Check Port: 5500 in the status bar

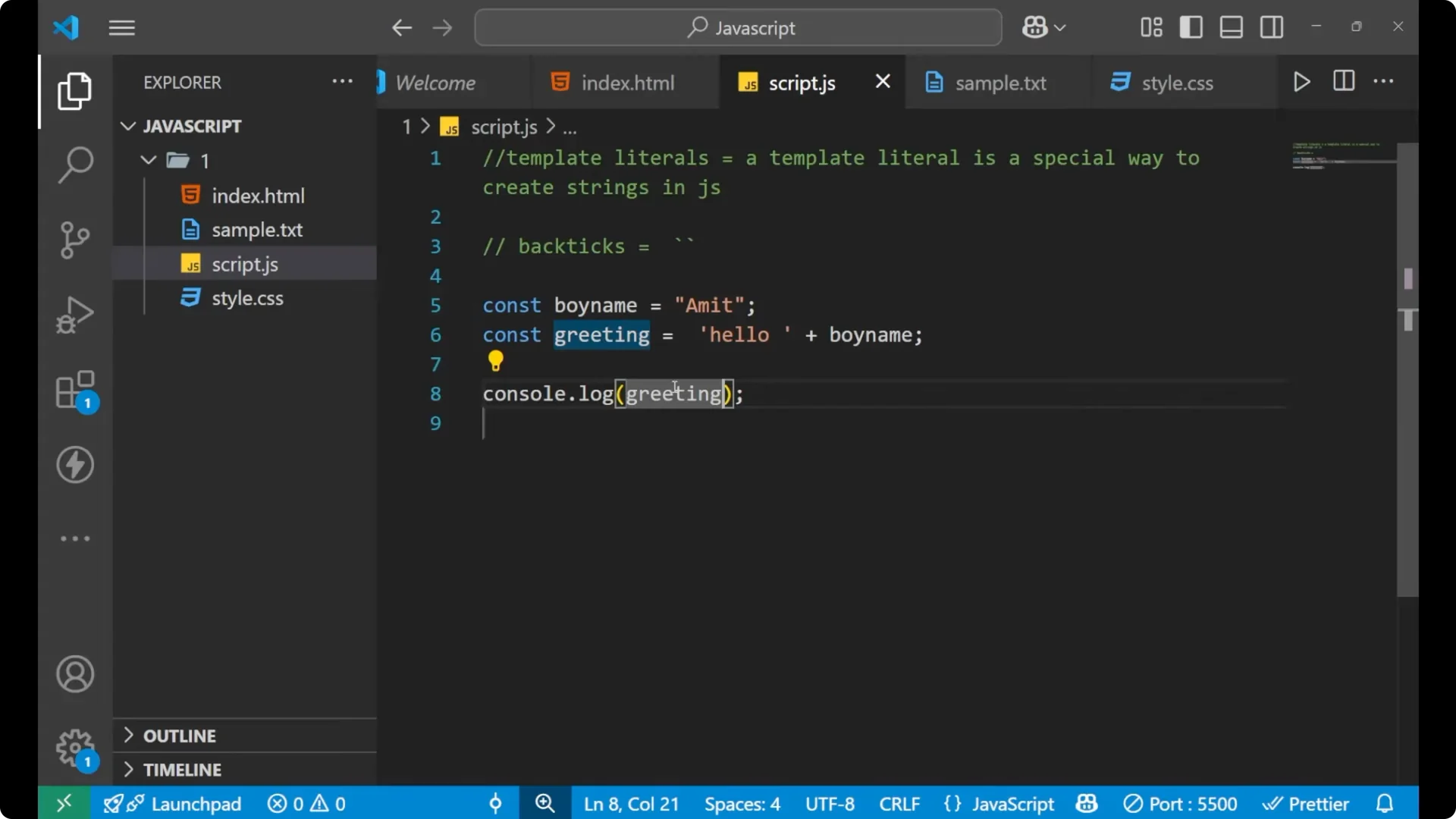pyautogui.click(x=1180, y=803)
